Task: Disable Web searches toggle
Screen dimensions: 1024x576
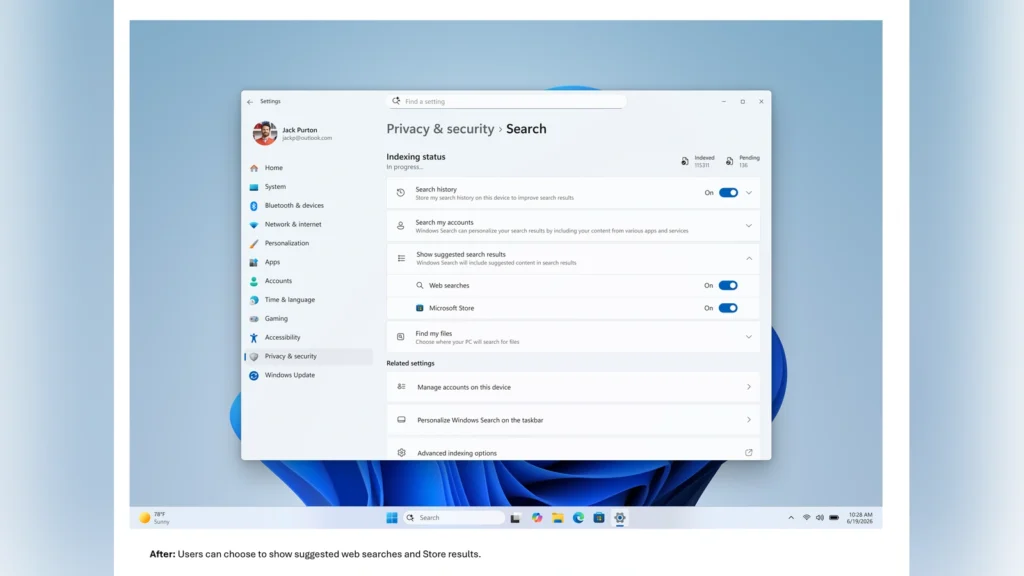Action: click(x=728, y=285)
